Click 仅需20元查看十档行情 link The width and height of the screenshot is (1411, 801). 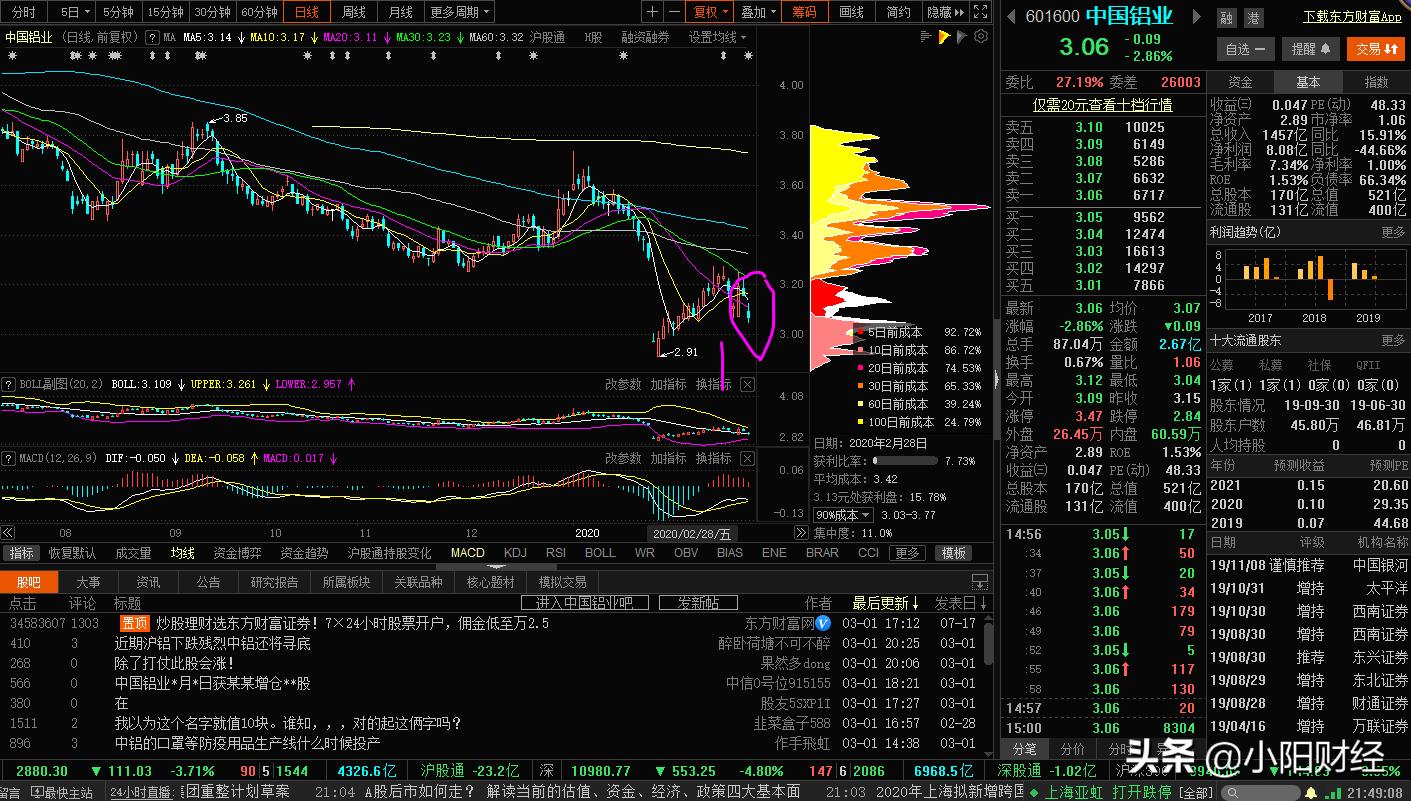(x=1103, y=105)
